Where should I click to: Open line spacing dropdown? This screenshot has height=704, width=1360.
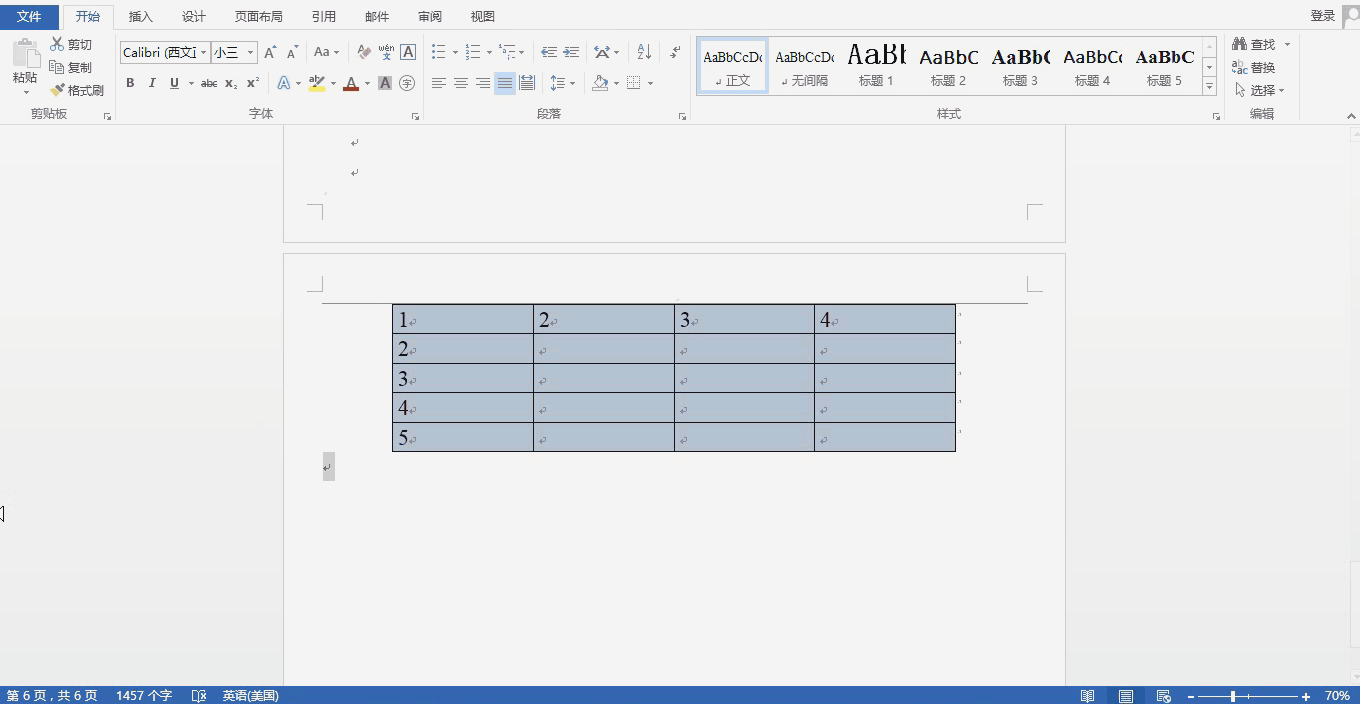coord(562,83)
